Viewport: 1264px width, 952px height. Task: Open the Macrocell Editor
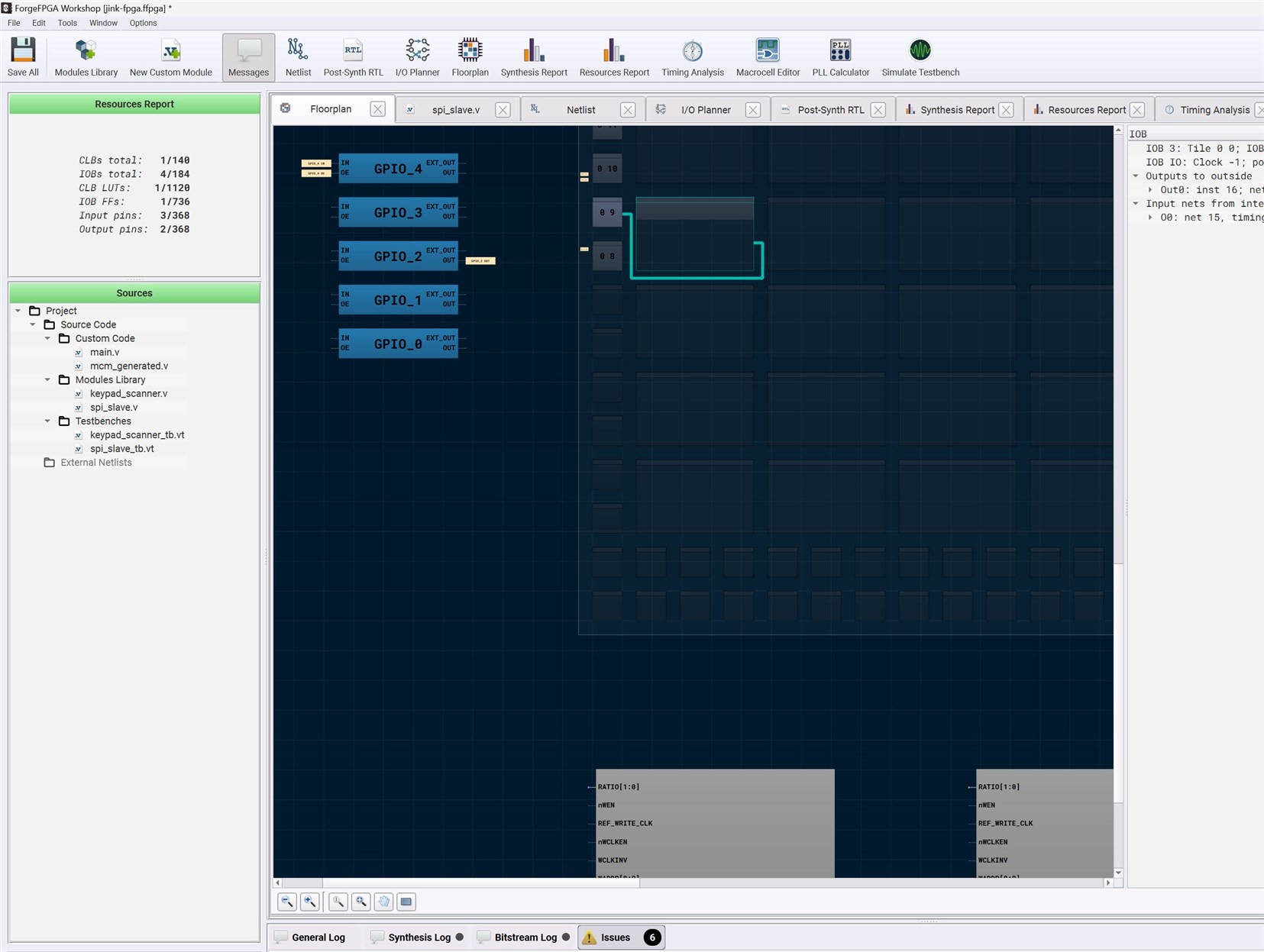(x=768, y=57)
